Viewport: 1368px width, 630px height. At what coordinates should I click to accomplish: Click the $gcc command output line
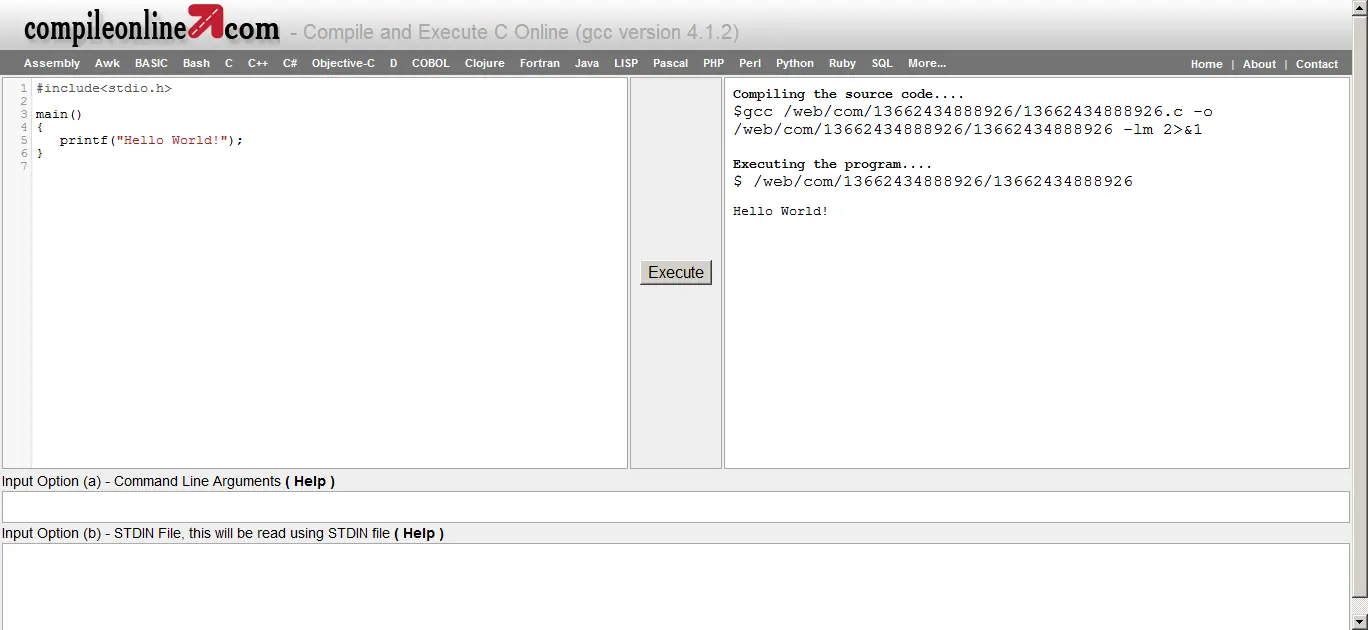click(973, 121)
